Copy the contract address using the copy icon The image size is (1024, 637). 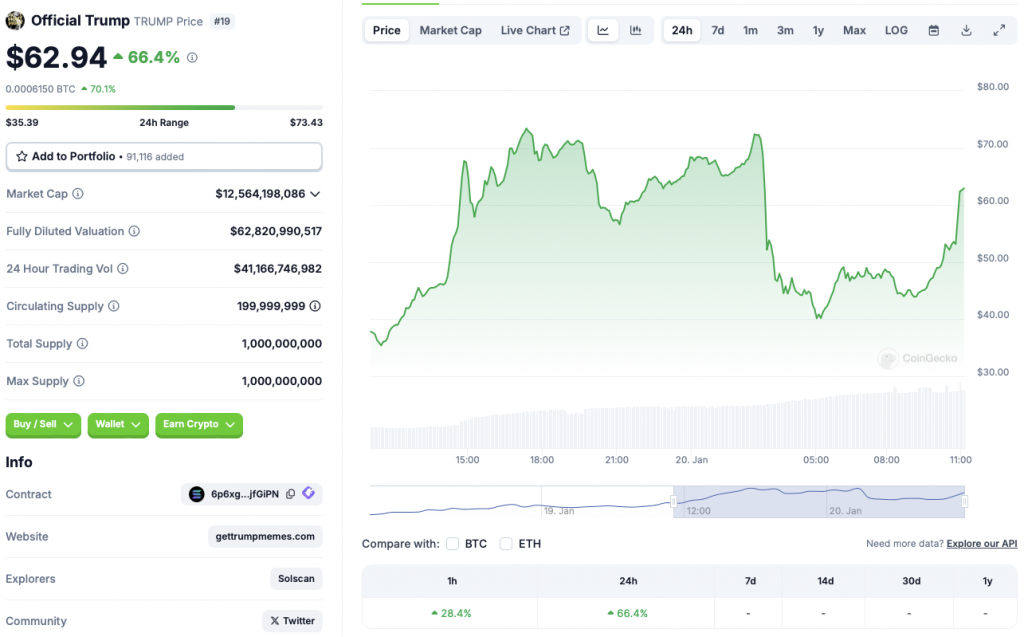click(291, 494)
